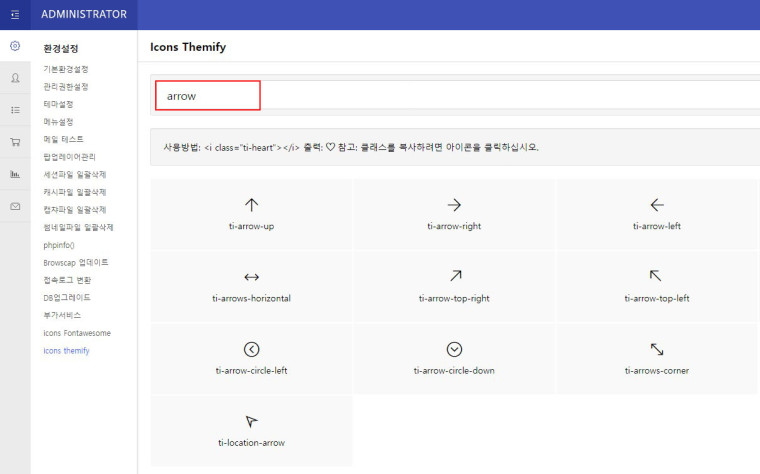The height and width of the screenshot is (474, 760).
Task: Open the DB업그레이드 menu entry
Action: pyautogui.click(x=67, y=298)
